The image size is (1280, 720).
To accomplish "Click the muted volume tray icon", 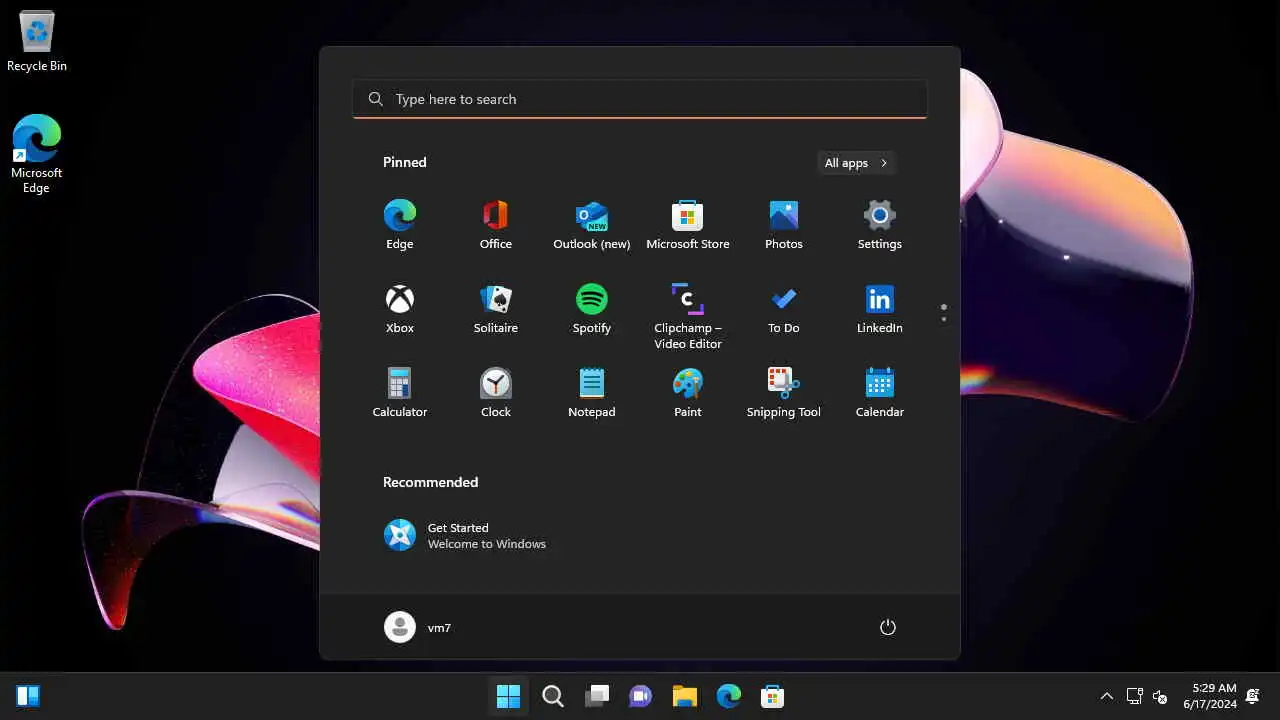I will [1160, 696].
